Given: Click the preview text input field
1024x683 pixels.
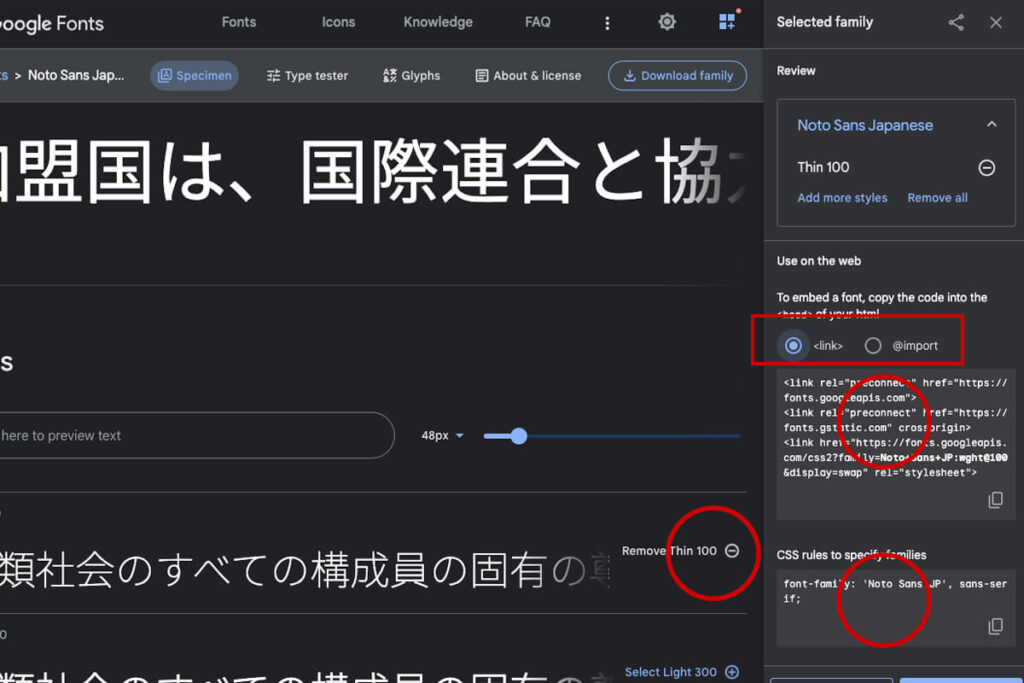Looking at the screenshot, I should tap(195, 436).
